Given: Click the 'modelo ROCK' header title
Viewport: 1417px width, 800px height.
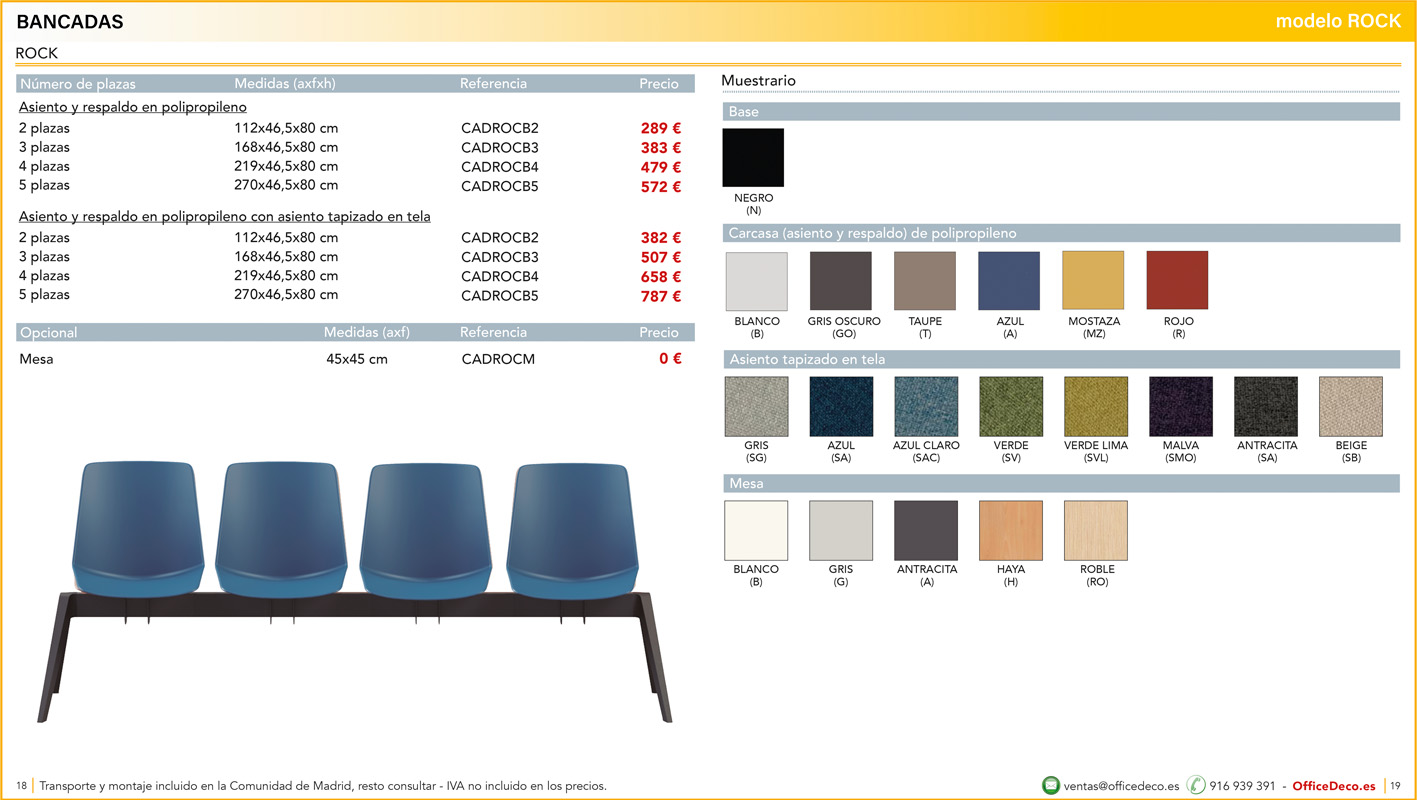Looking at the screenshot, I should (1338, 21).
